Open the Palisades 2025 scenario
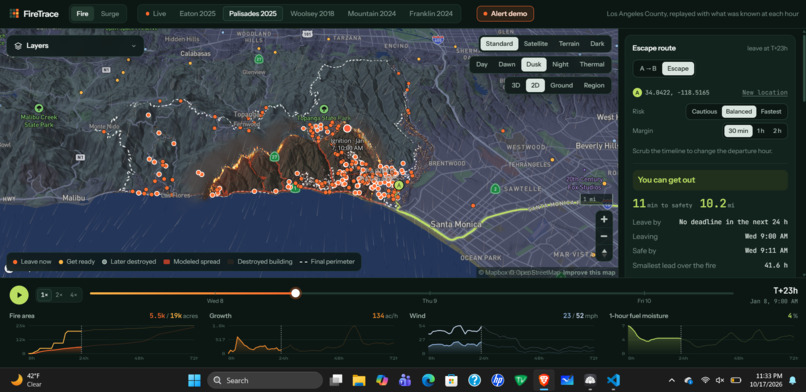806x392 pixels. tap(252, 14)
